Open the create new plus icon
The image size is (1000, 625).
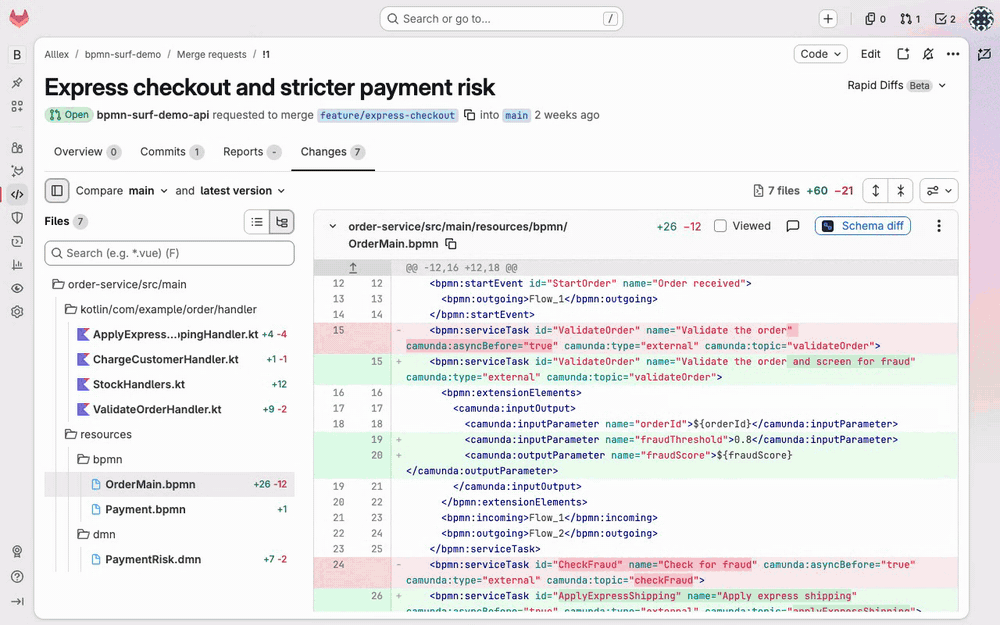tap(828, 19)
